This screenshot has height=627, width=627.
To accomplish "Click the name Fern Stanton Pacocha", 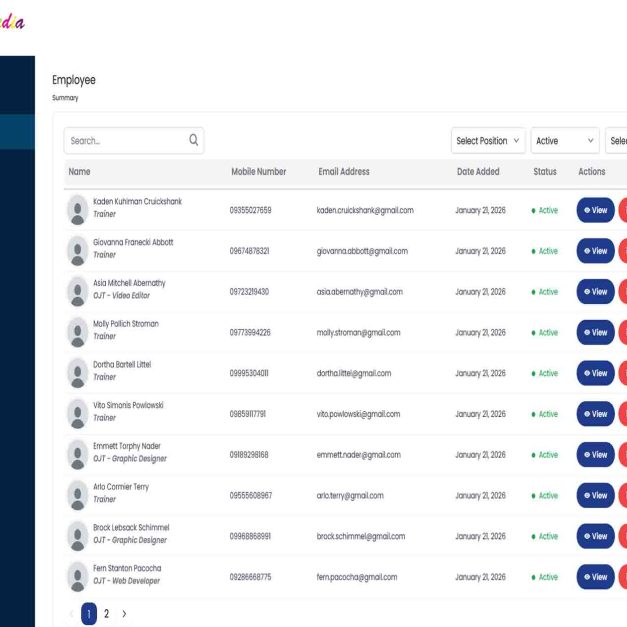I will tap(127, 569).
